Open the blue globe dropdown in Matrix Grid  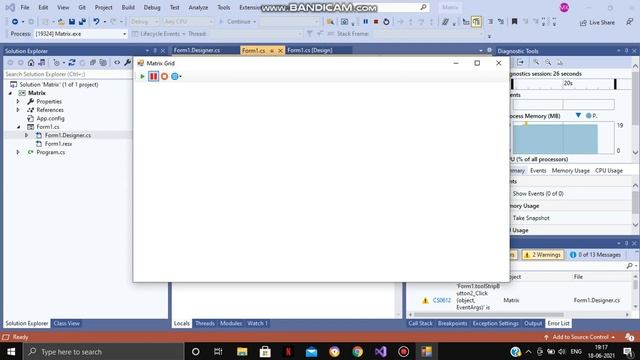pos(176,76)
